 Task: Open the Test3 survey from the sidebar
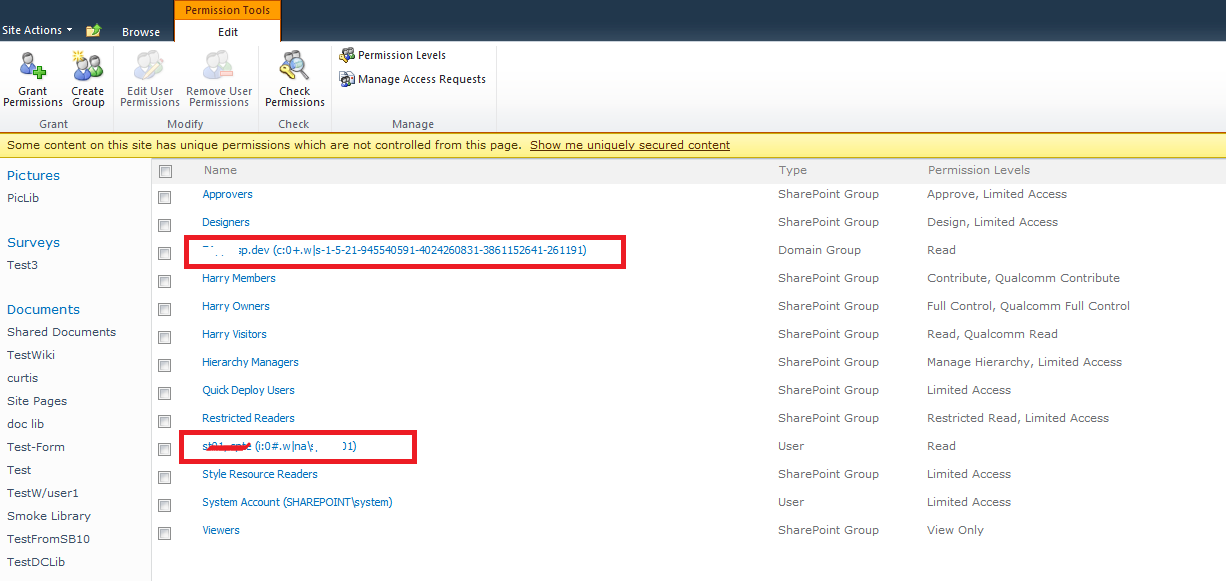coord(22,265)
